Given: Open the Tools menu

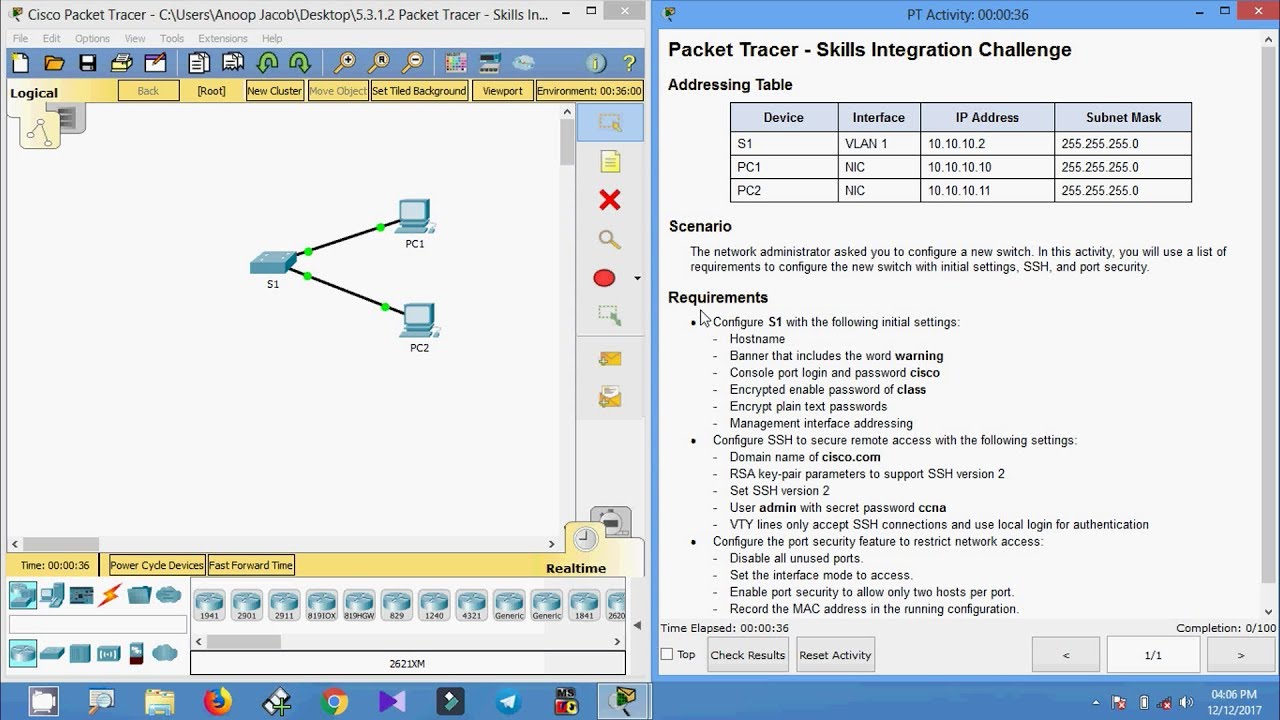Looking at the screenshot, I should click(172, 38).
